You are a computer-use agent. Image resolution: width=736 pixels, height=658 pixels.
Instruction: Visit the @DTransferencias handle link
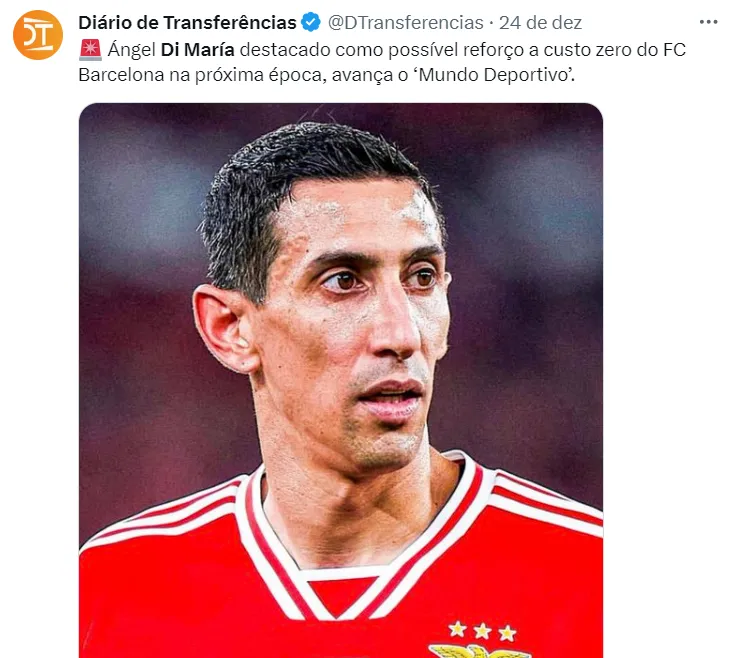click(406, 23)
